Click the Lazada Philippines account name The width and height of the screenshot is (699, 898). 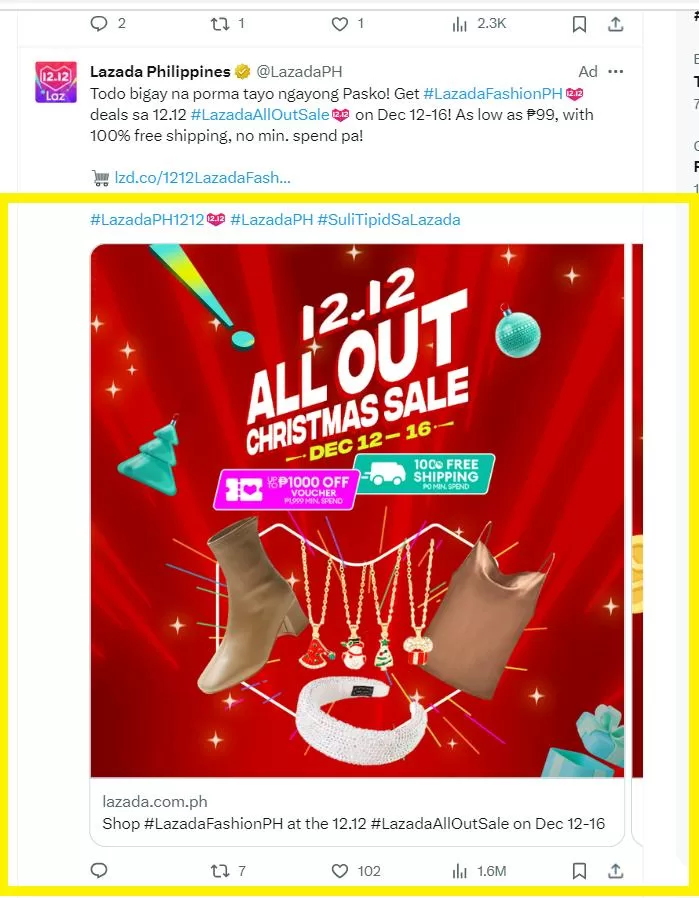click(160, 72)
